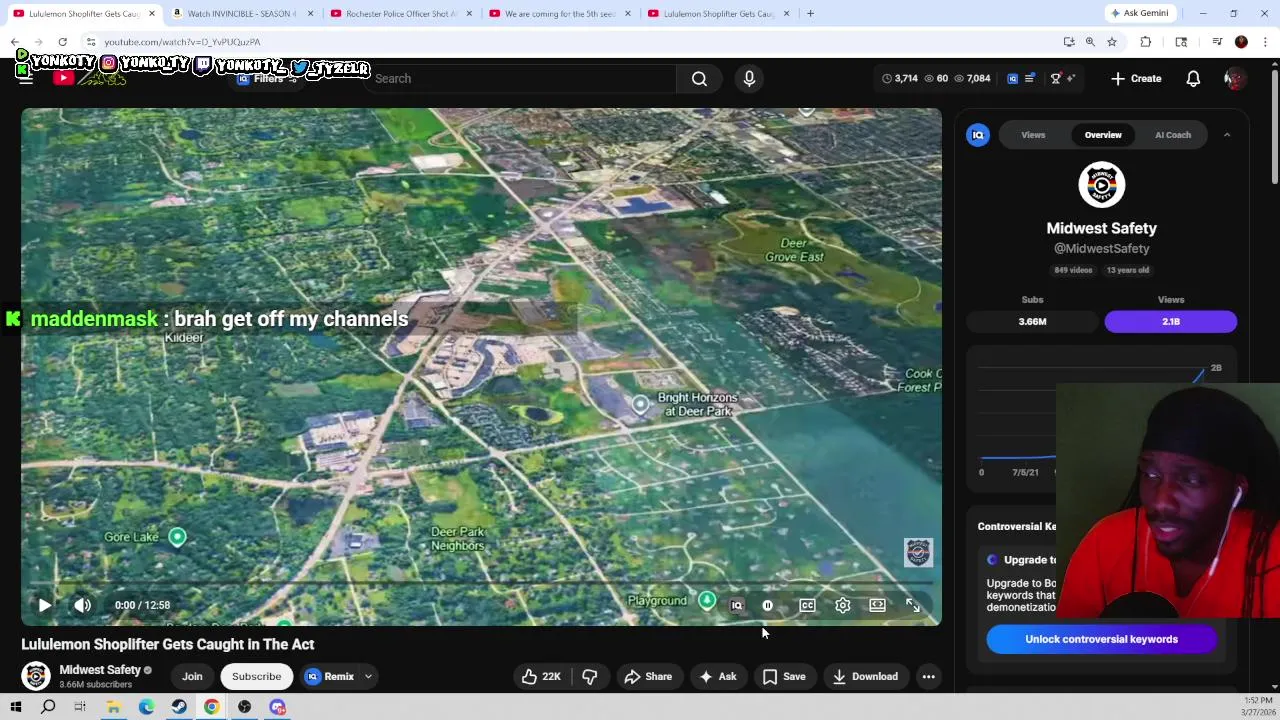
Task: Collapse the vidIQ panel with the chevron
Action: [1227, 135]
